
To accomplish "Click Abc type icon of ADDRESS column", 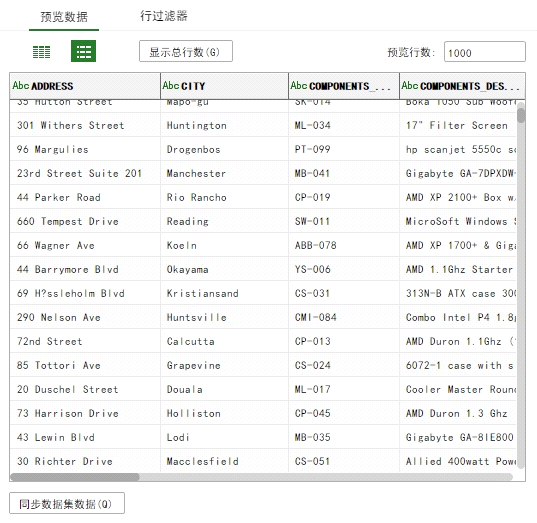I will point(21,85).
